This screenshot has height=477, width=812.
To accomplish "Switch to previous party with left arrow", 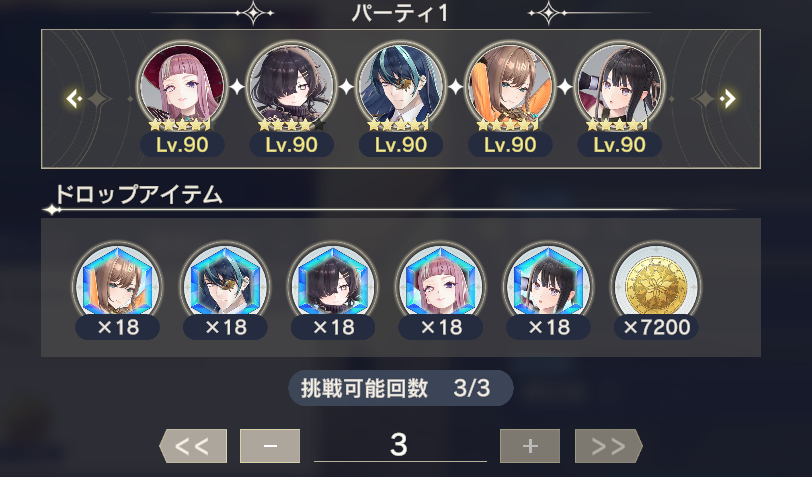I will 74,98.
